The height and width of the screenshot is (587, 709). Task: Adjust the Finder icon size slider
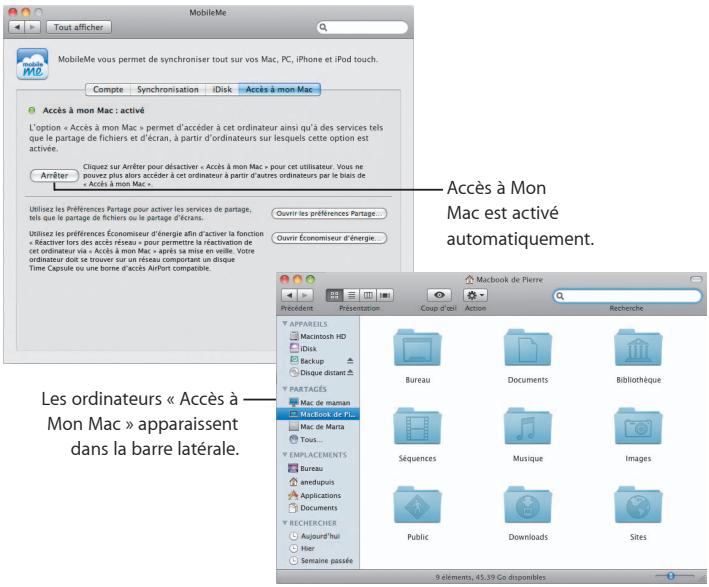[671, 576]
